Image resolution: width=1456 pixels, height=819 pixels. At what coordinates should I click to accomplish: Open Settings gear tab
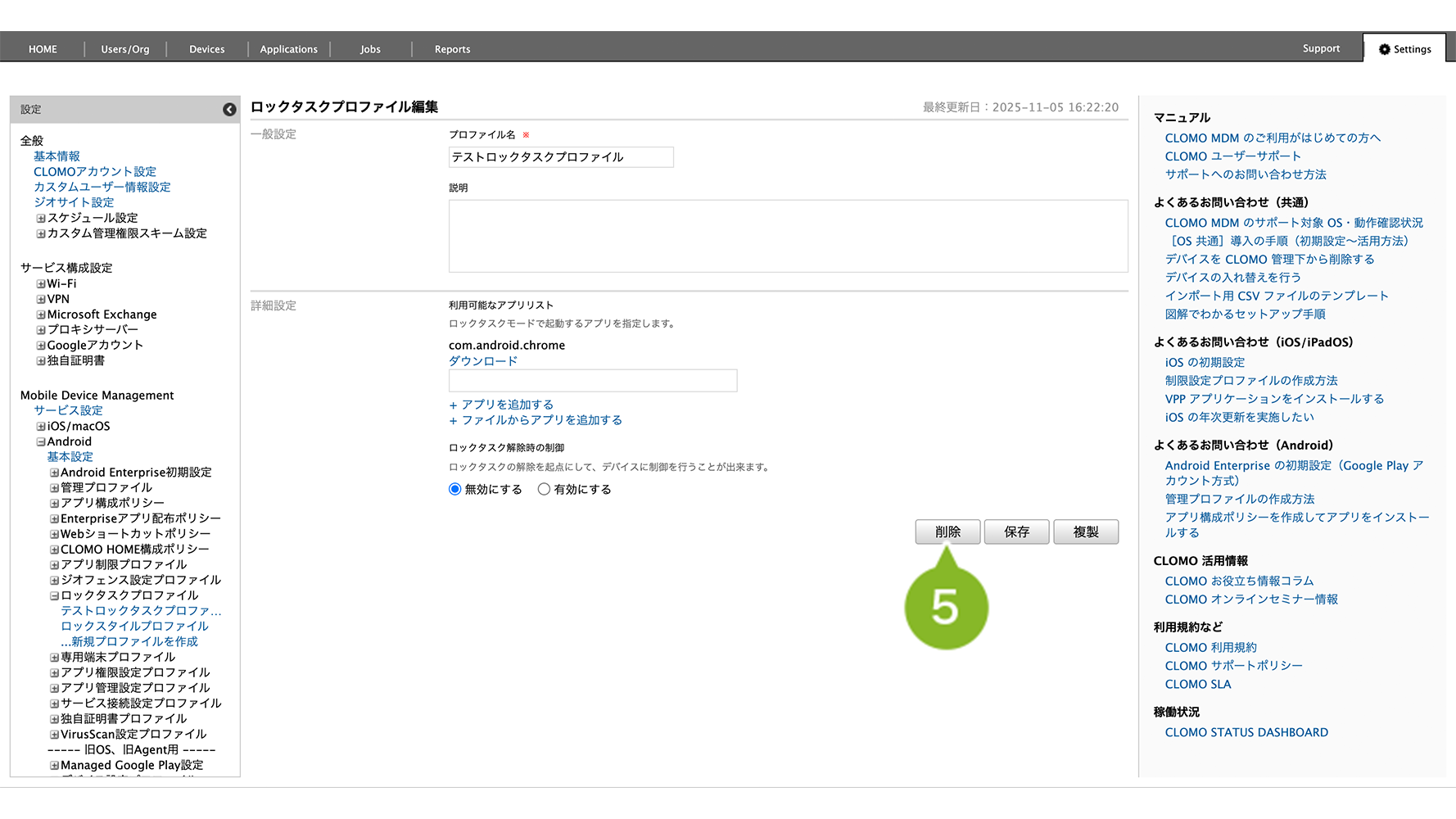click(1404, 49)
